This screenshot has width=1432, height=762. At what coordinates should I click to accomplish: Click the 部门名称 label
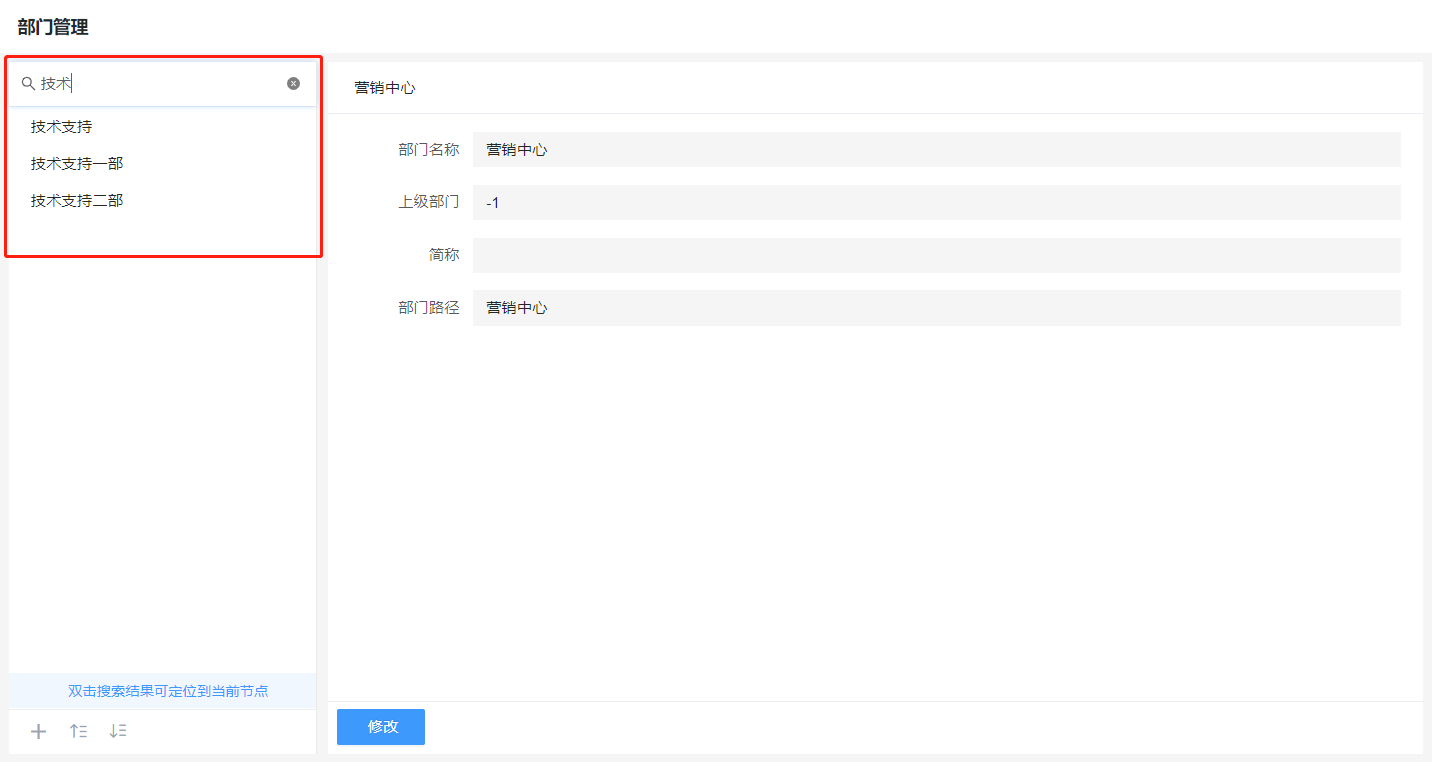[428, 150]
